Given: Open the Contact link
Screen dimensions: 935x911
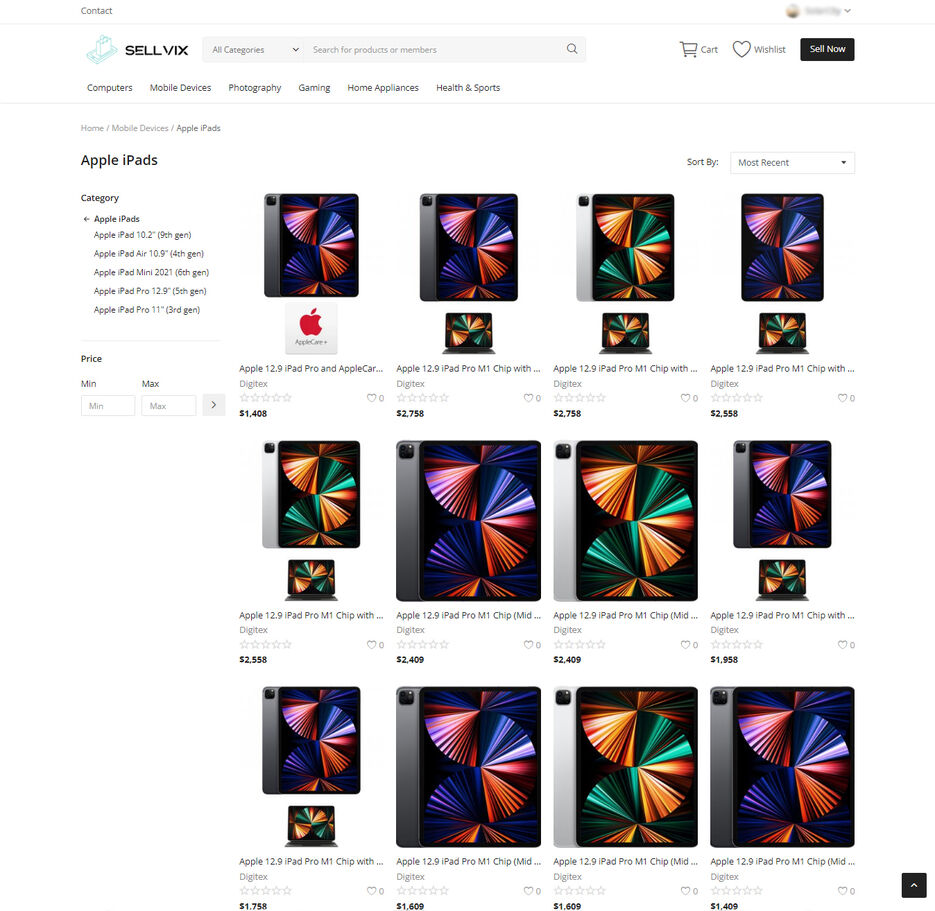Looking at the screenshot, I should pos(97,11).
